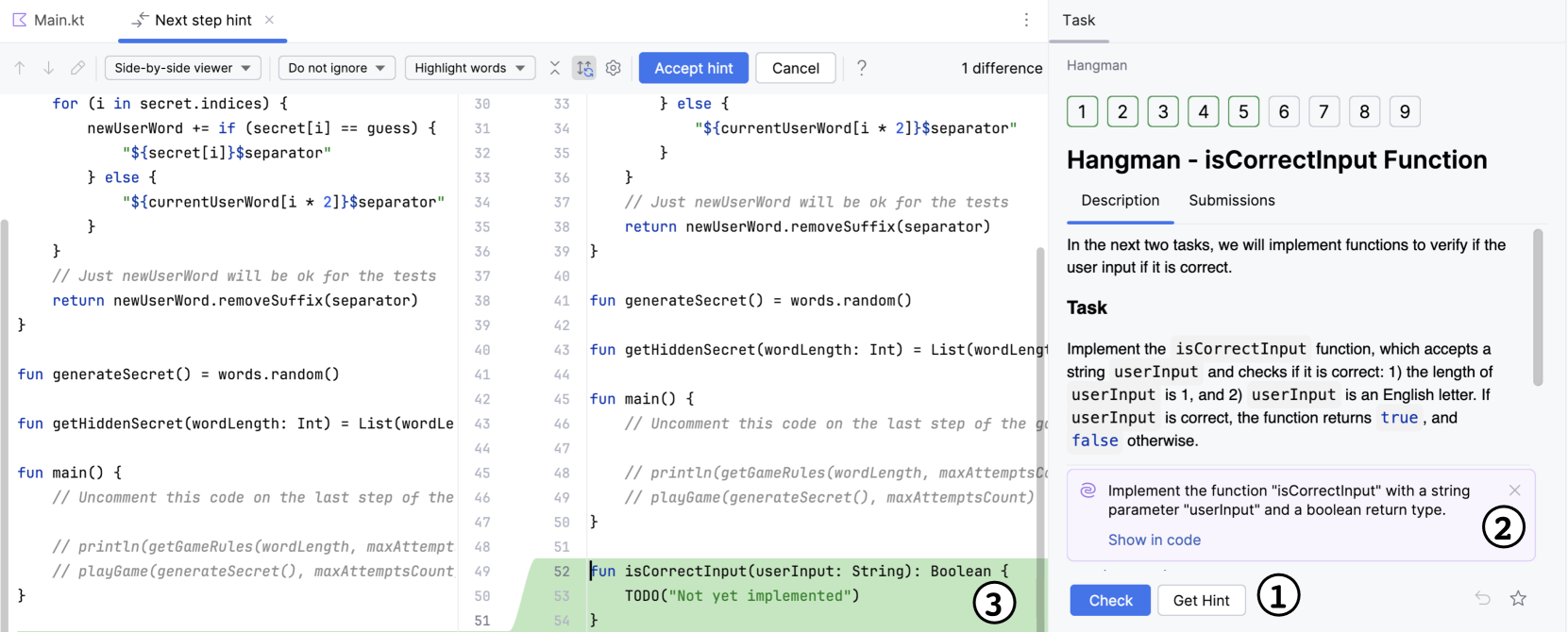Click the task description scrollbar

tap(1538, 307)
